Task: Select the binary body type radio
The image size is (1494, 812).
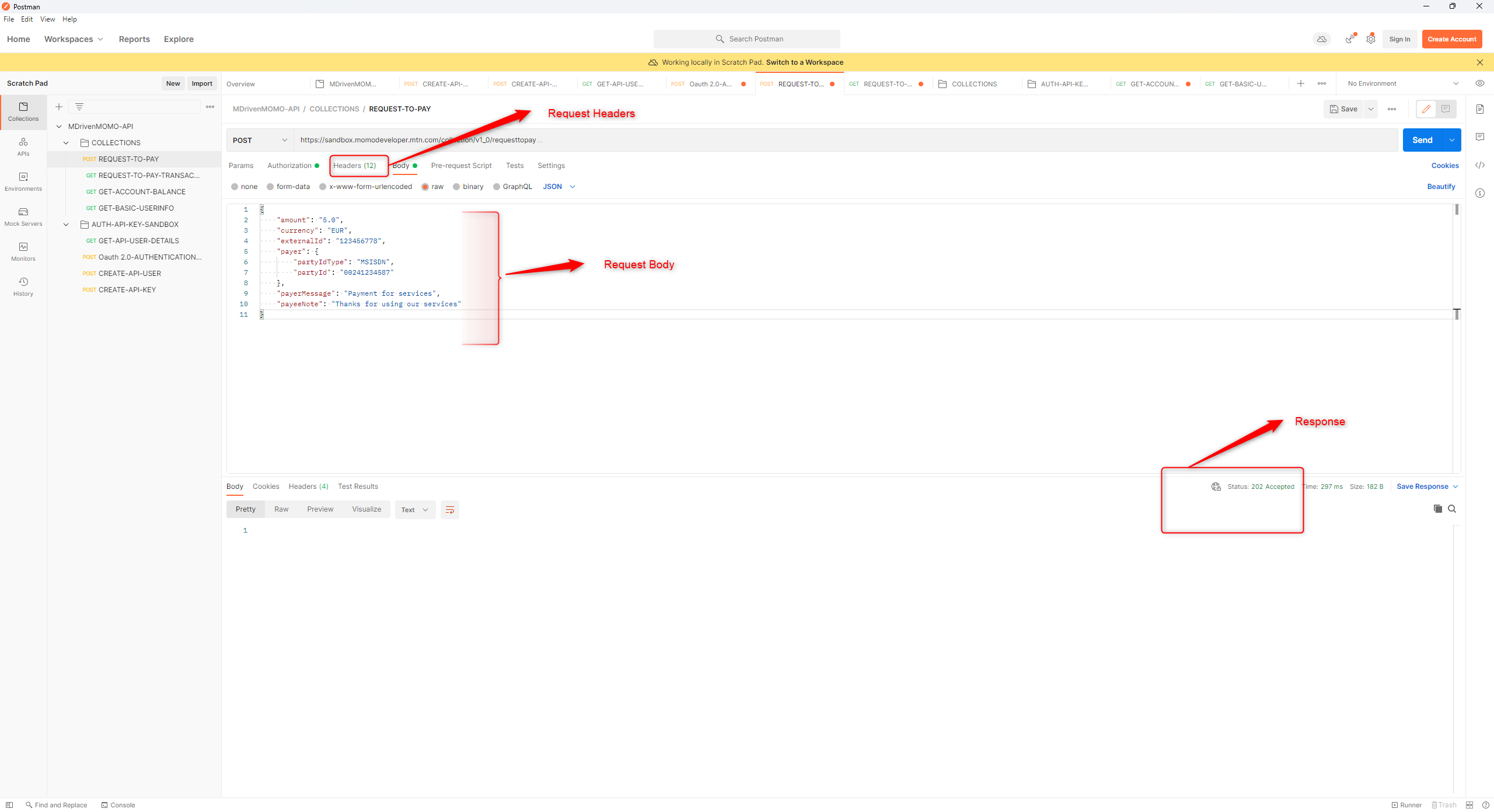Action: (x=456, y=187)
